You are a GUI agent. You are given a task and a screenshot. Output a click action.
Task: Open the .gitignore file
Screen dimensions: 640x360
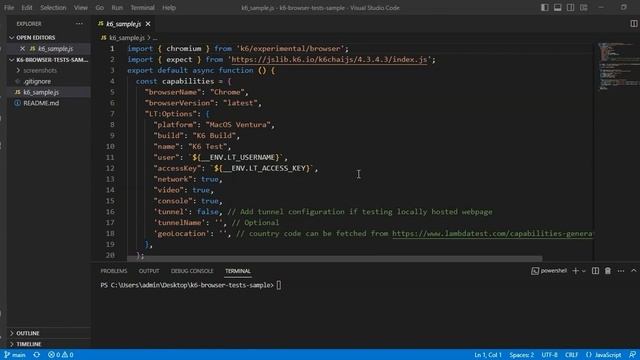click(37, 81)
